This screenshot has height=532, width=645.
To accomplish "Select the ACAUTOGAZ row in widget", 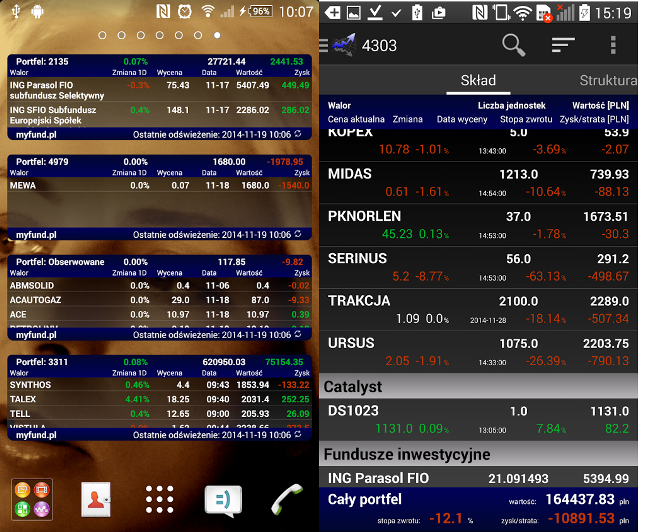I will tap(160, 300).
